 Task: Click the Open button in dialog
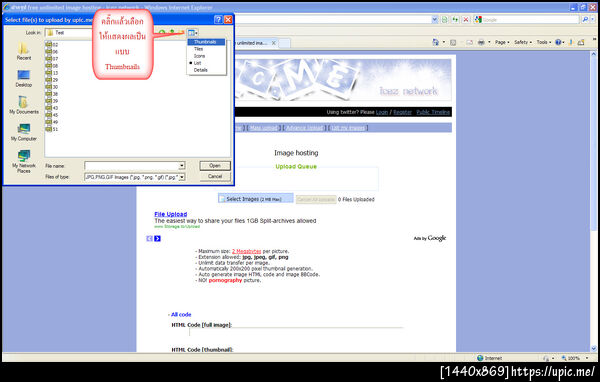coord(215,166)
